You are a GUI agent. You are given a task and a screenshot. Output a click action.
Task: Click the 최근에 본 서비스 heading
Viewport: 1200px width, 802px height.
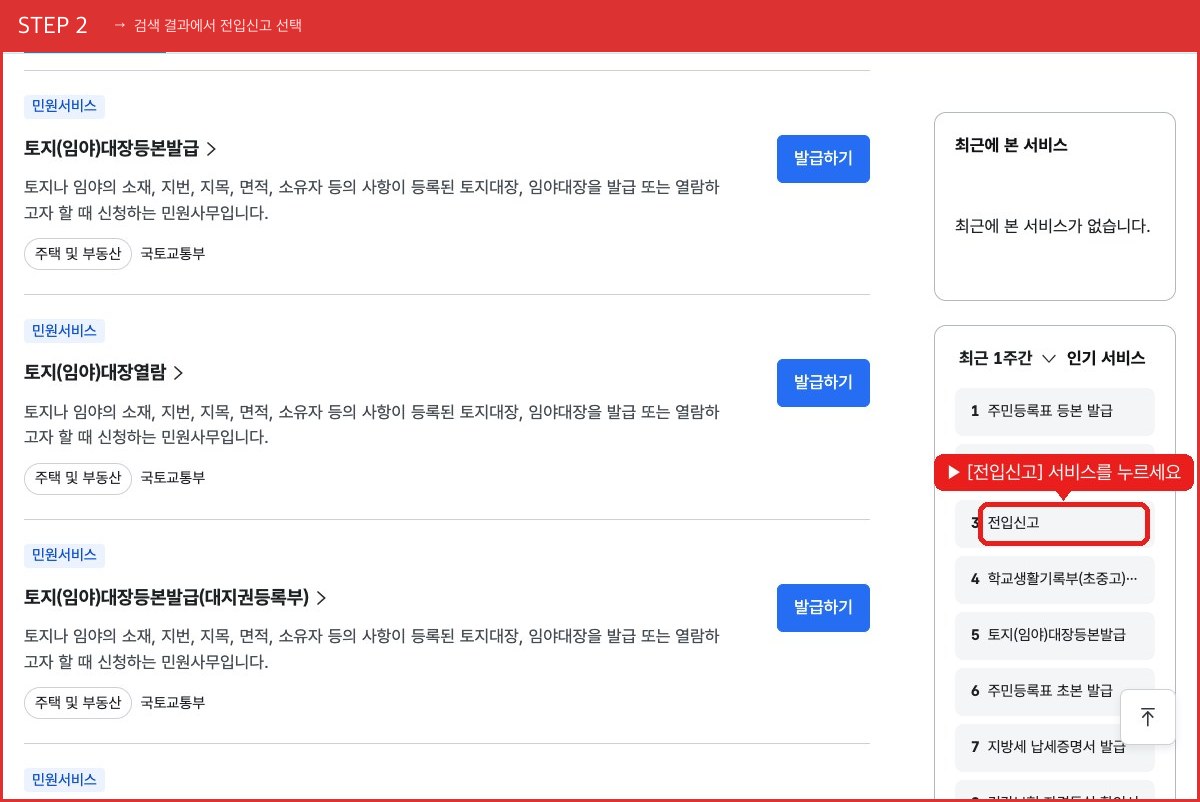pyautogui.click(x=1011, y=145)
